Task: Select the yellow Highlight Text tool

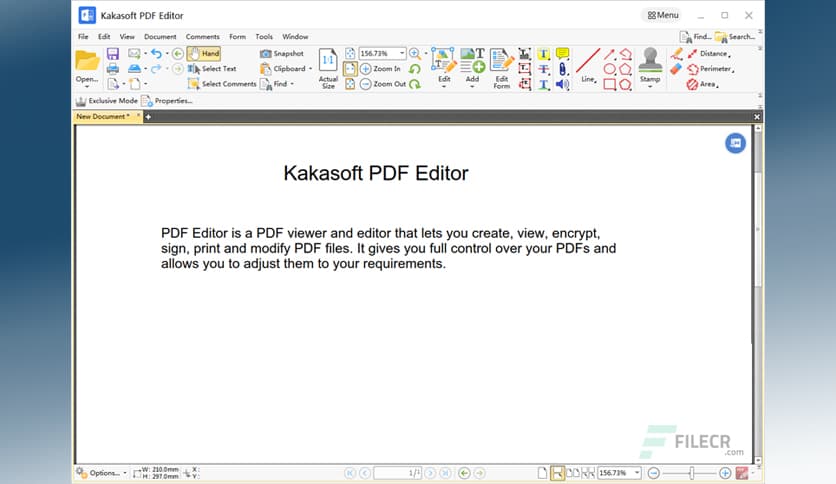Action: (x=543, y=53)
